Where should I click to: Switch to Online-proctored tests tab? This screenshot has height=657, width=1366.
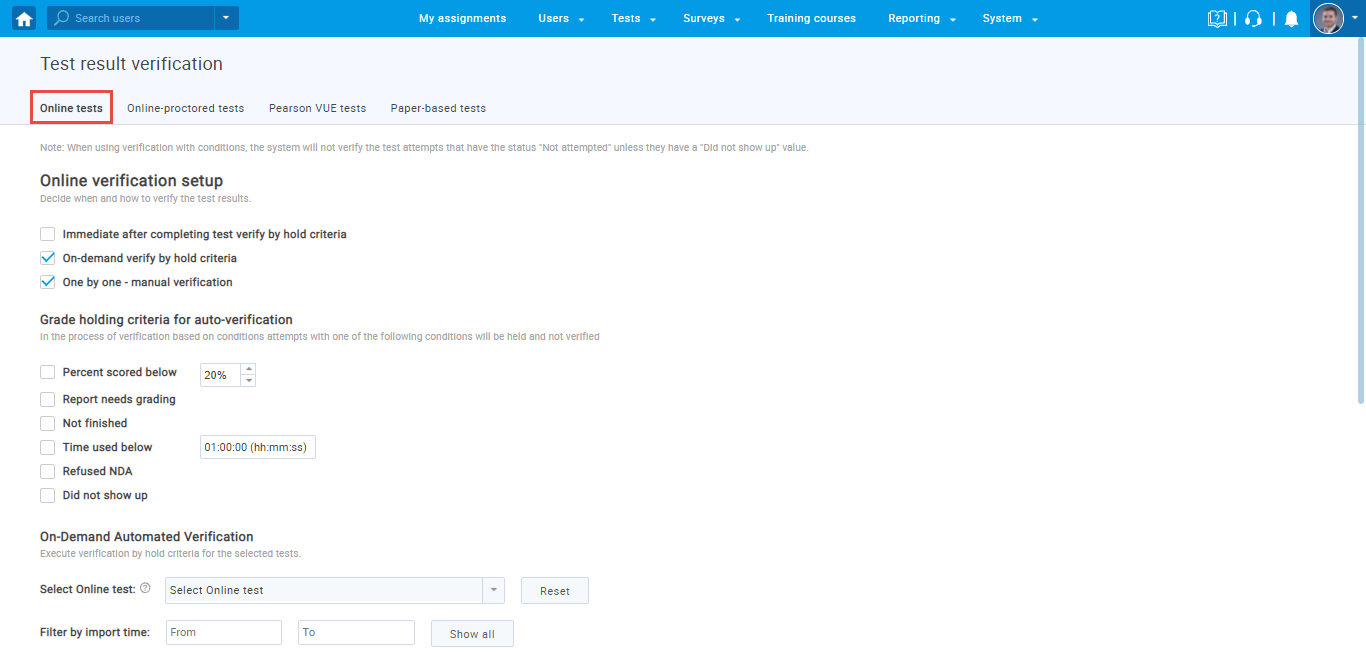click(185, 108)
